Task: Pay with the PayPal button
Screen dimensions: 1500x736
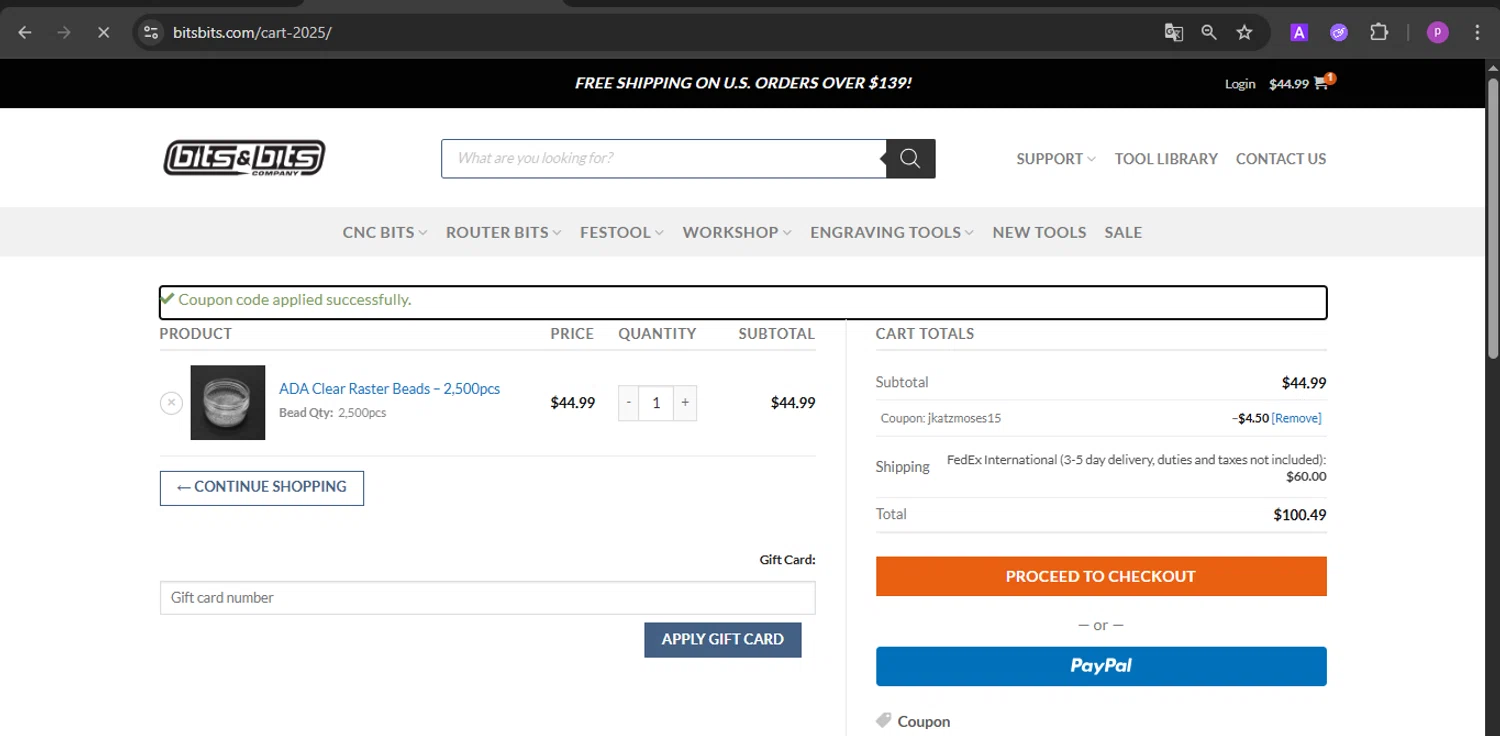Action: coord(1101,666)
